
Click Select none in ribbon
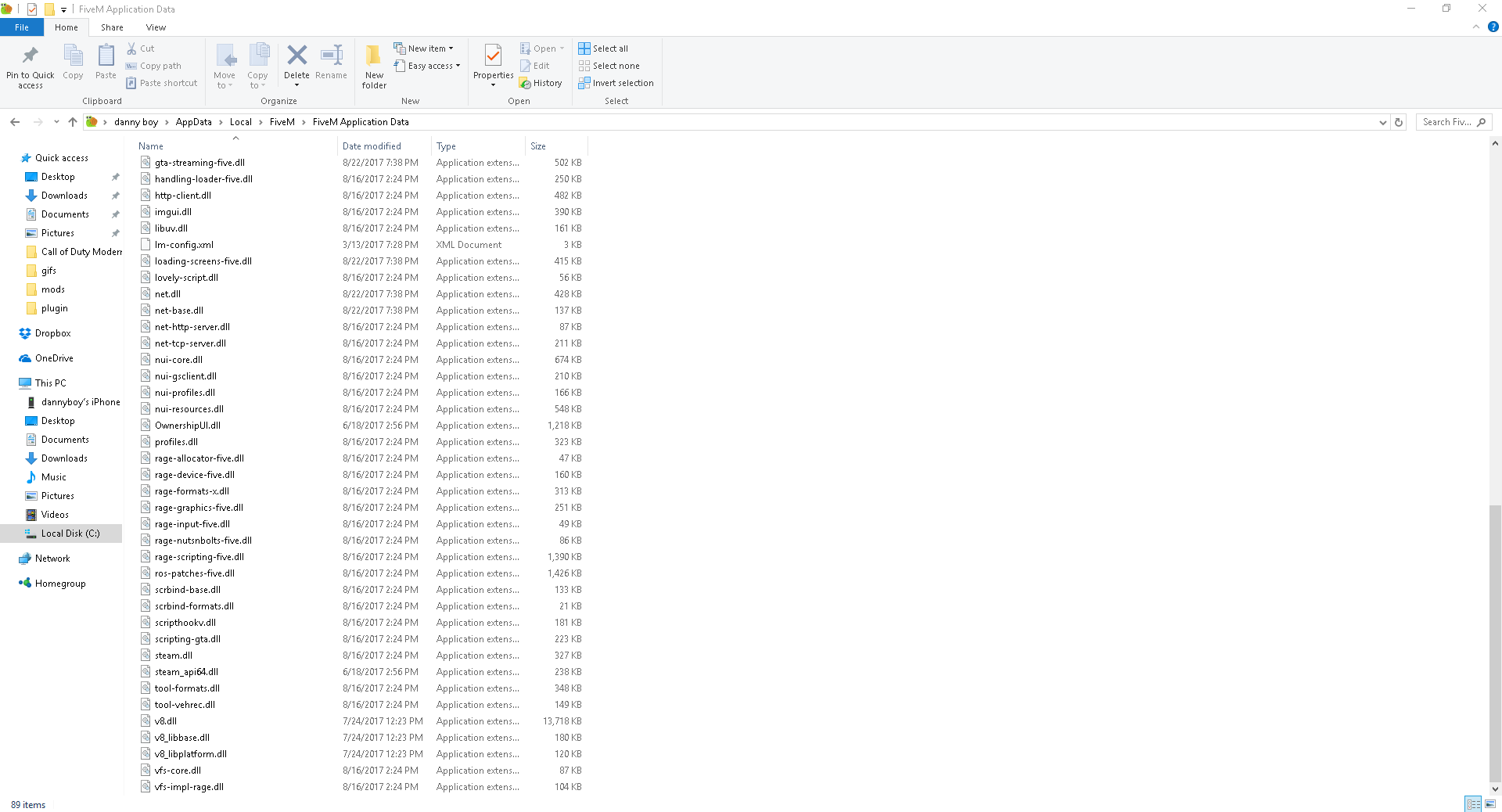tap(609, 66)
